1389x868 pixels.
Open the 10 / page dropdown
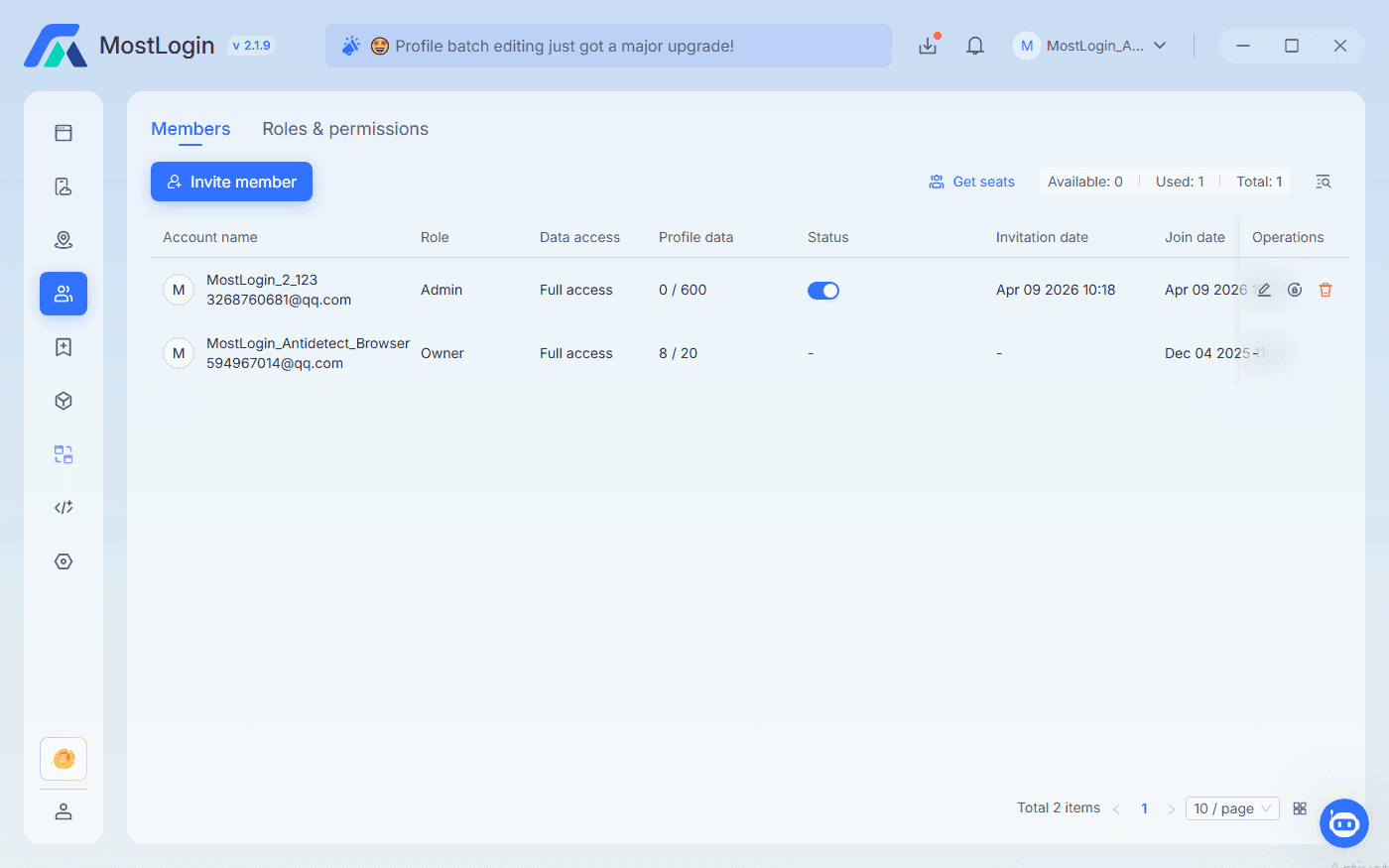[1232, 808]
